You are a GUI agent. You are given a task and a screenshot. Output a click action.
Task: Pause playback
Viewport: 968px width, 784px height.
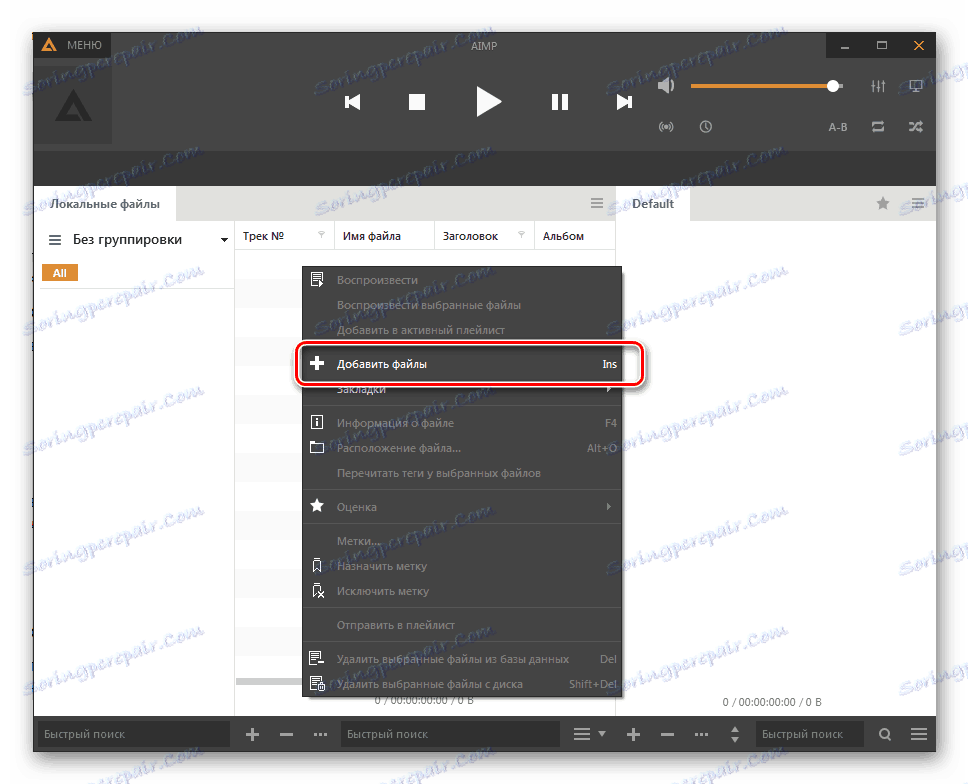pyautogui.click(x=559, y=102)
